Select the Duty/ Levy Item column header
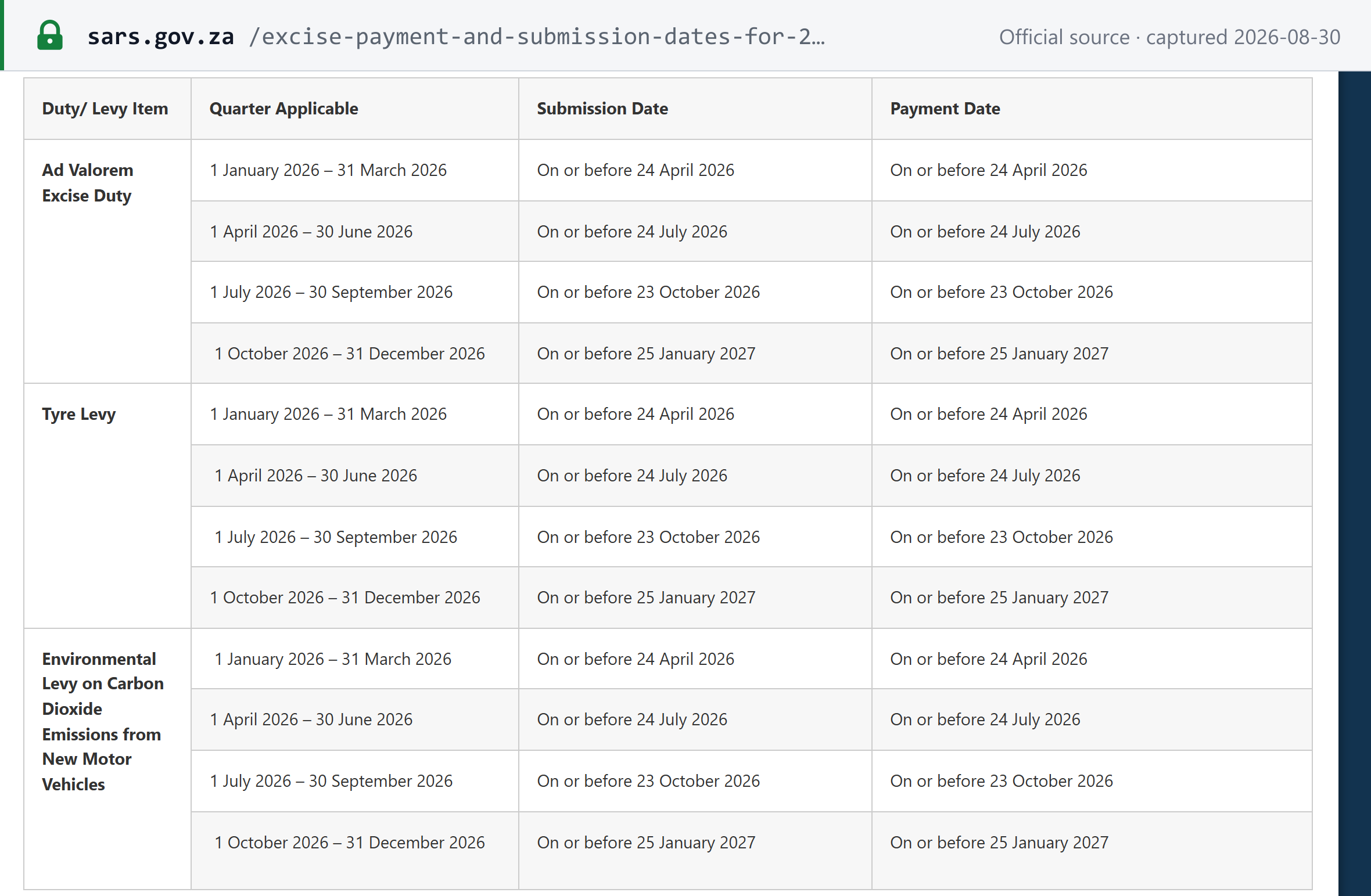The width and height of the screenshot is (1371, 896). (x=105, y=109)
